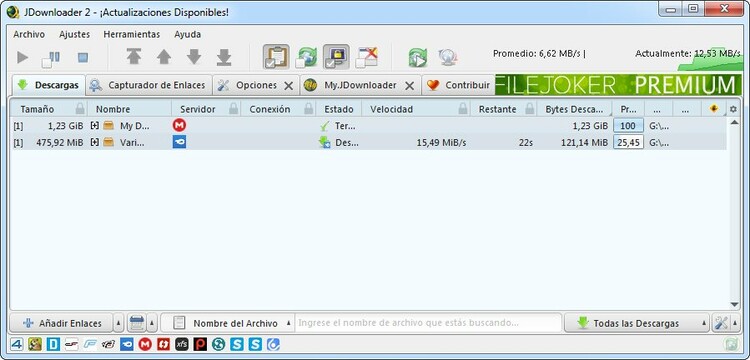Toggle lock on the Velocidad column
750x360 pixels.
coord(463,109)
